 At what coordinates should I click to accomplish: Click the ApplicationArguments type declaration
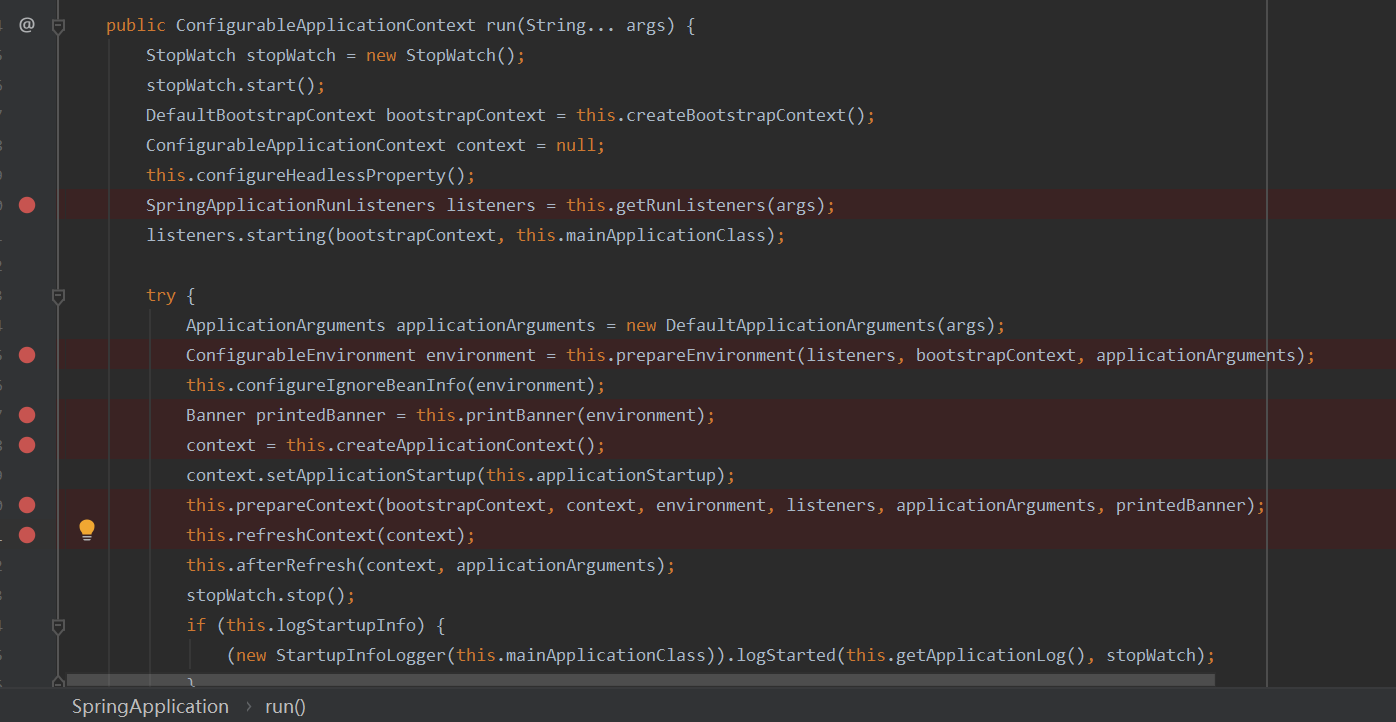(x=285, y=325)
